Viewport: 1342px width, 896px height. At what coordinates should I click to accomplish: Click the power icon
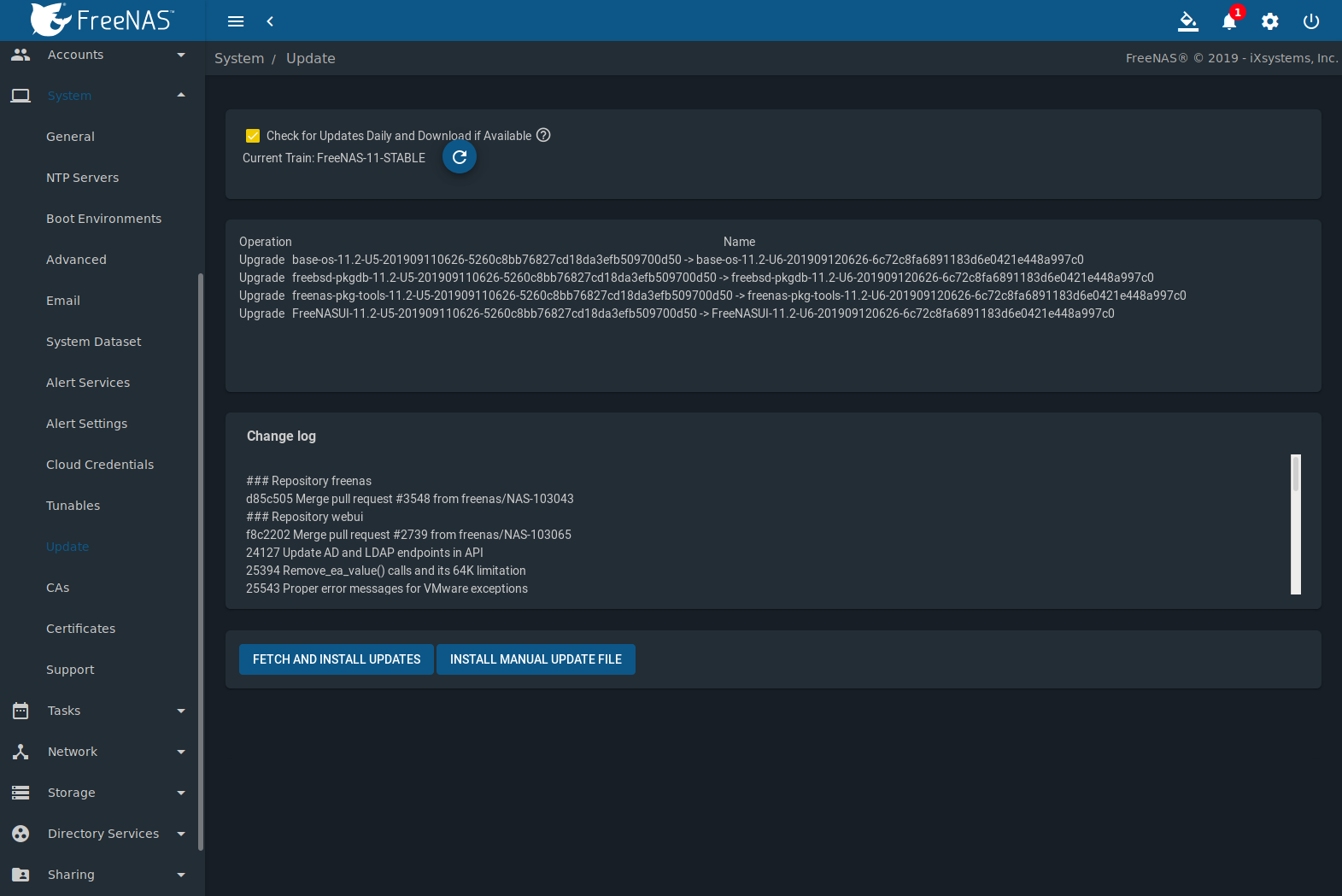1311,21
